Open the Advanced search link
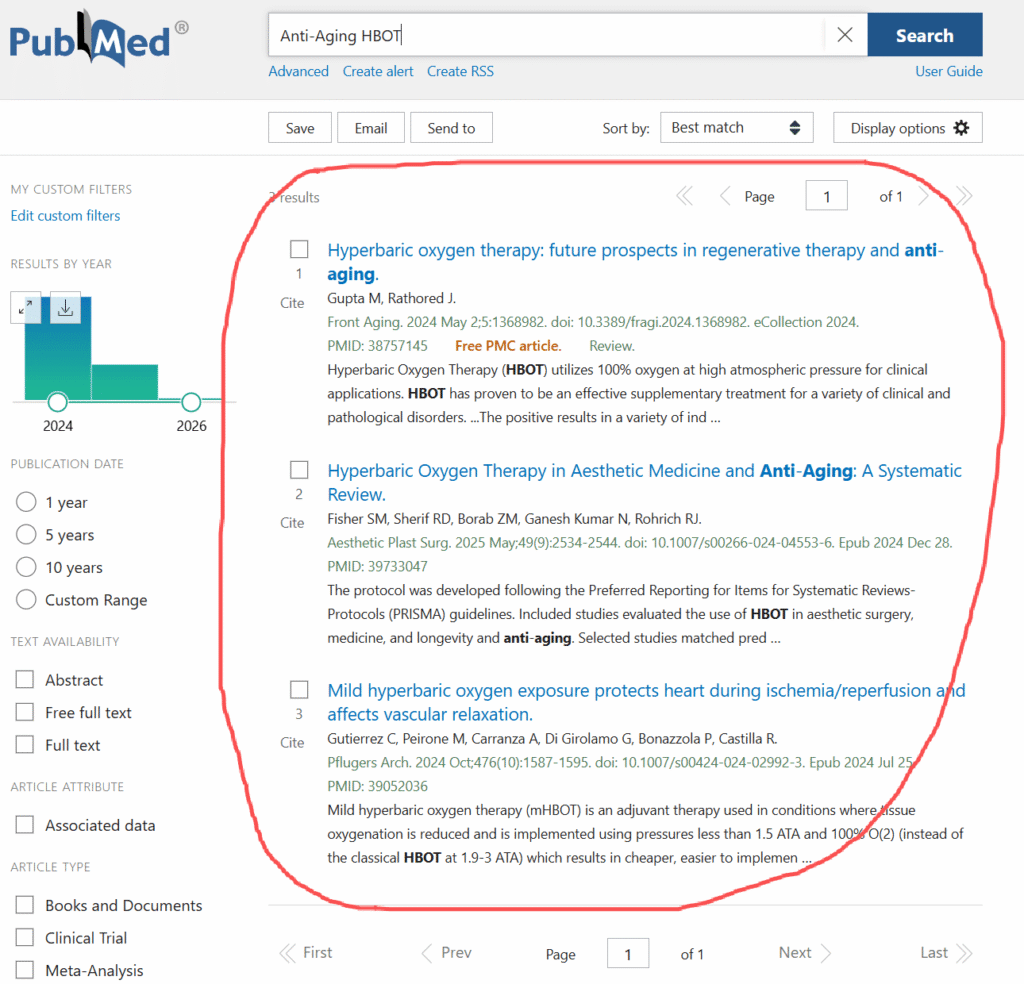Image resolution: width=1024 pixels, height=984 pixels. click(298, 71)
